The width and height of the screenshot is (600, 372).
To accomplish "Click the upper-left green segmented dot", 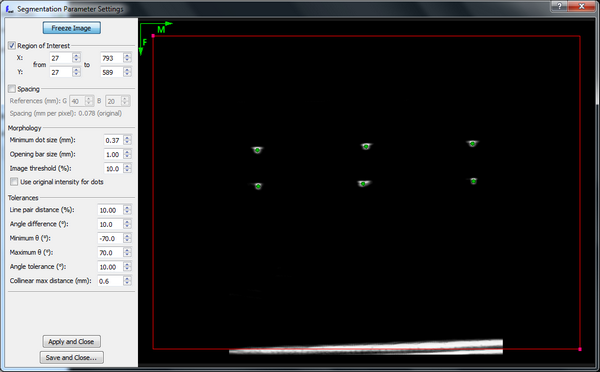I will click(x=258, y=150).
